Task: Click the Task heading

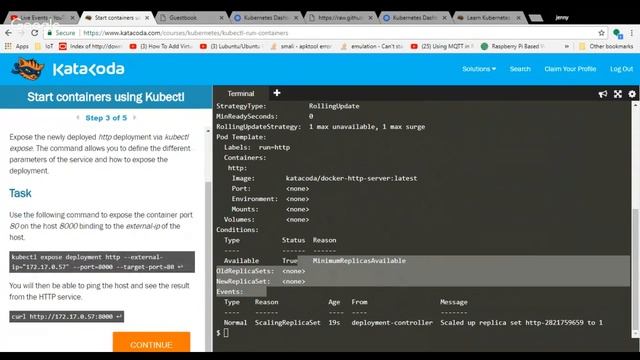Action: tap(20, 193)
